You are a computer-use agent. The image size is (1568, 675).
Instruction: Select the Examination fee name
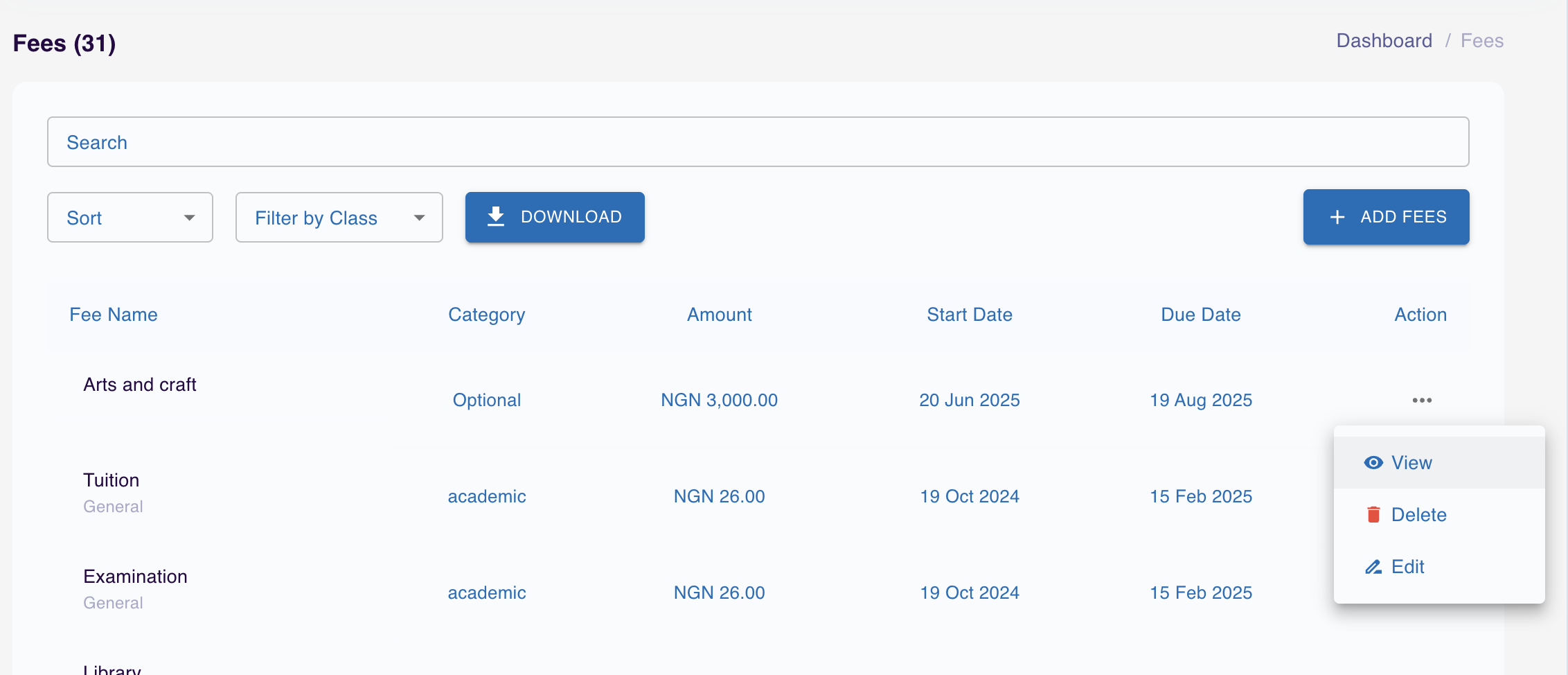(x=135, y=577)
